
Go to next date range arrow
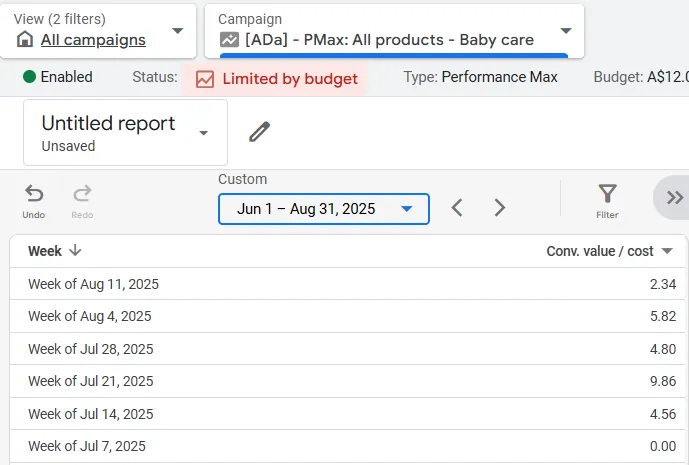500,208
